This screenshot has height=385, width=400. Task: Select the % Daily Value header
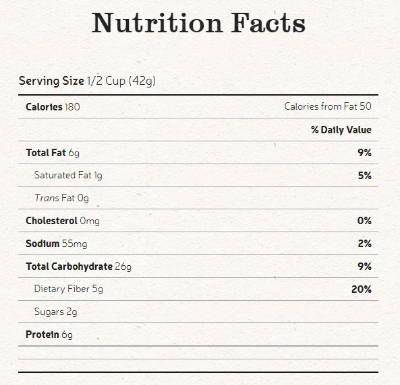point(341,130)
